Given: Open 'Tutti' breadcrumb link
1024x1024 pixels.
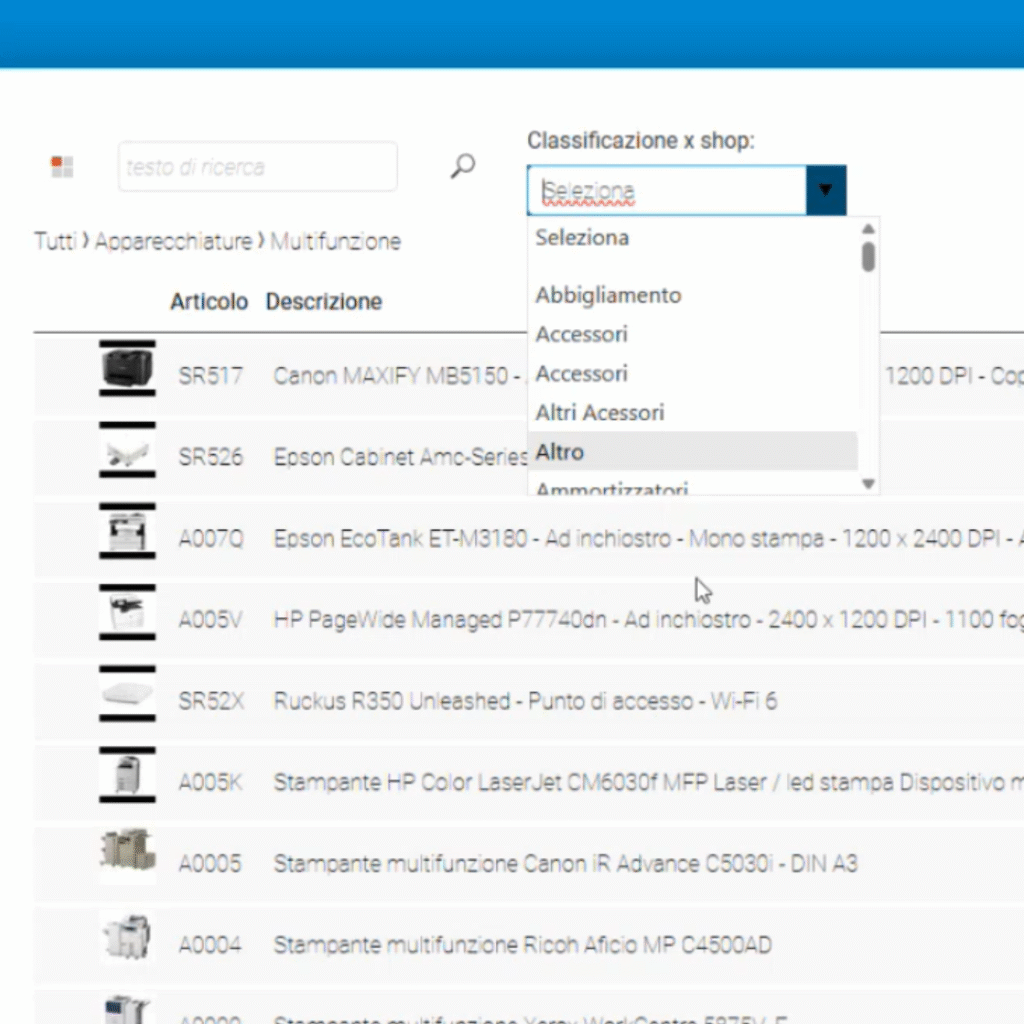Looking at the screenshot, I should click(x=56, y=242).
